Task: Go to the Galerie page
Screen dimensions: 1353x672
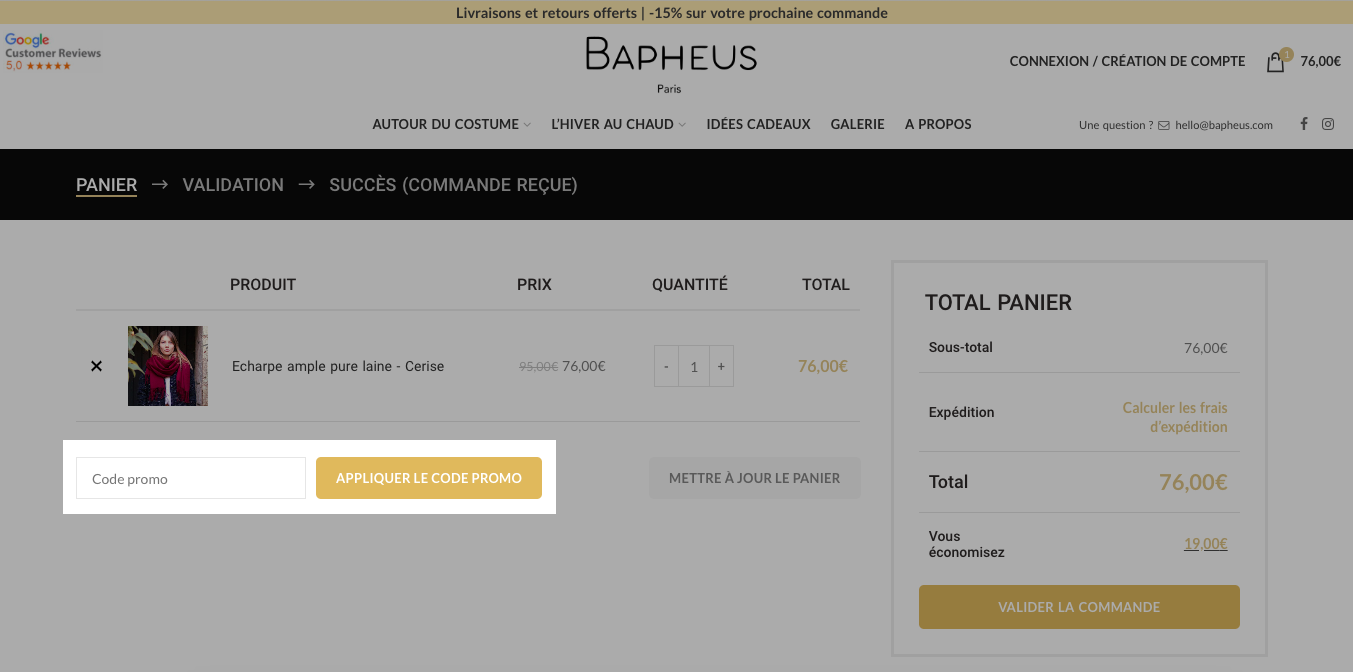Action: [x=857, y=124]
